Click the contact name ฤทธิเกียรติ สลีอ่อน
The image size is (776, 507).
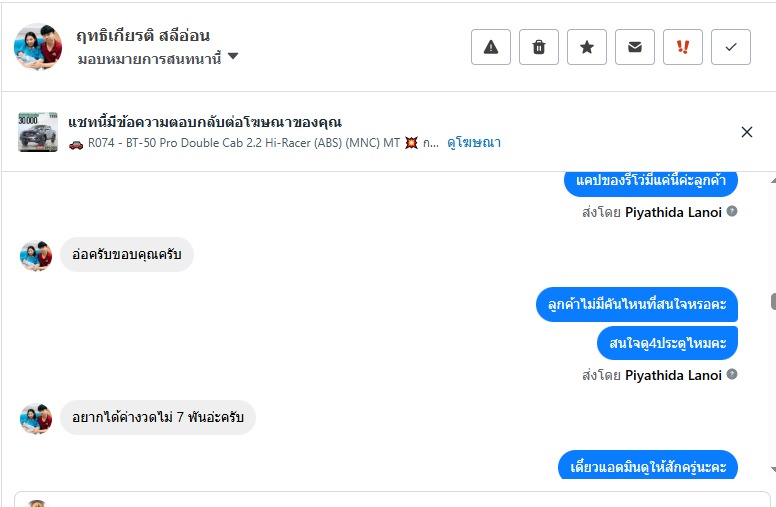[x=143, y=36]
